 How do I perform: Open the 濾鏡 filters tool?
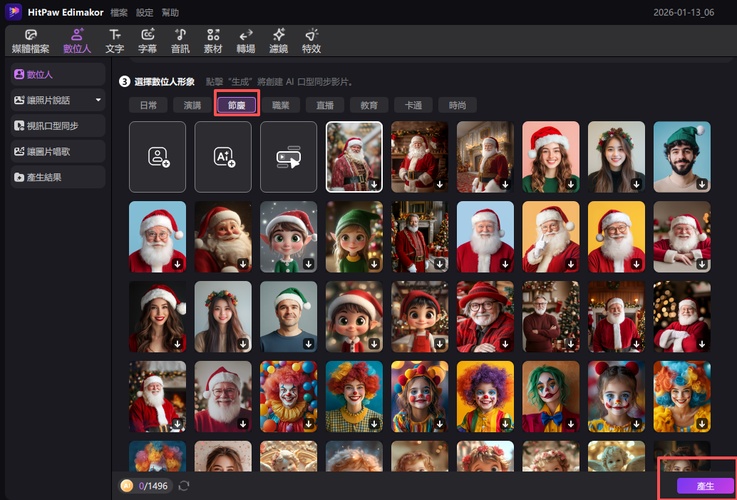278,41
